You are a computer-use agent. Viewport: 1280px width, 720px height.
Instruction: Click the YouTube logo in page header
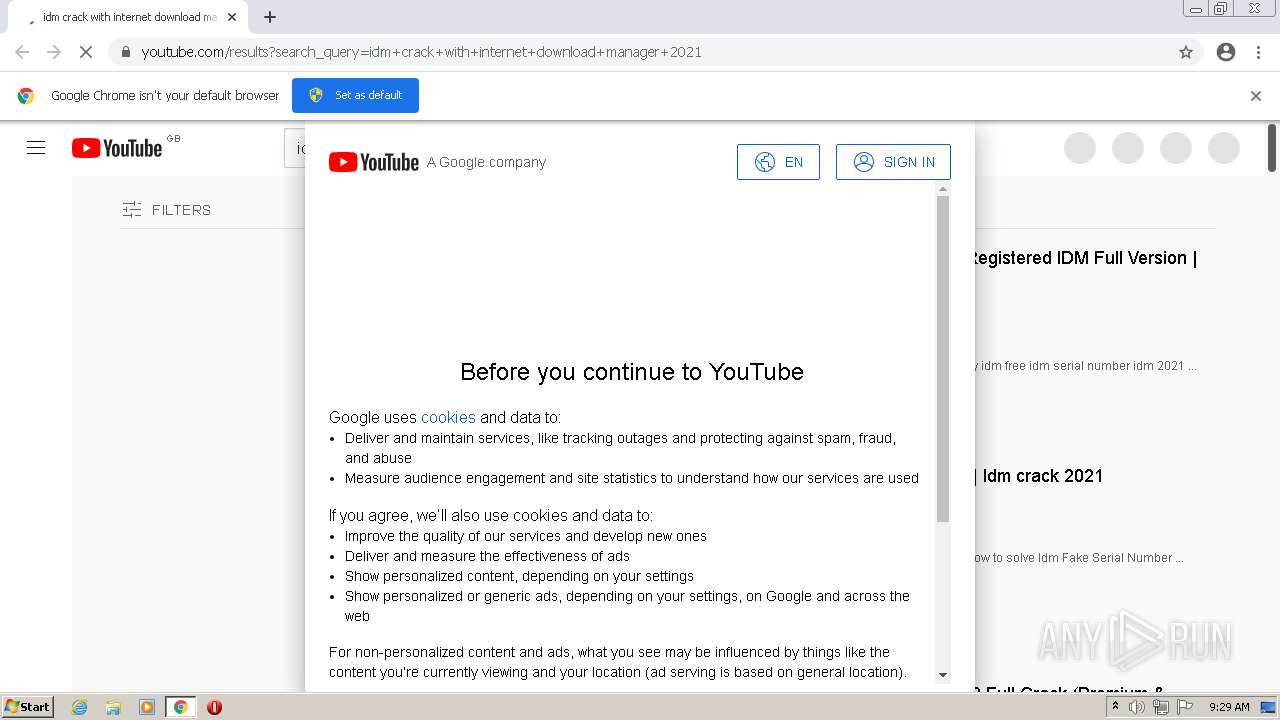[117, 148]
